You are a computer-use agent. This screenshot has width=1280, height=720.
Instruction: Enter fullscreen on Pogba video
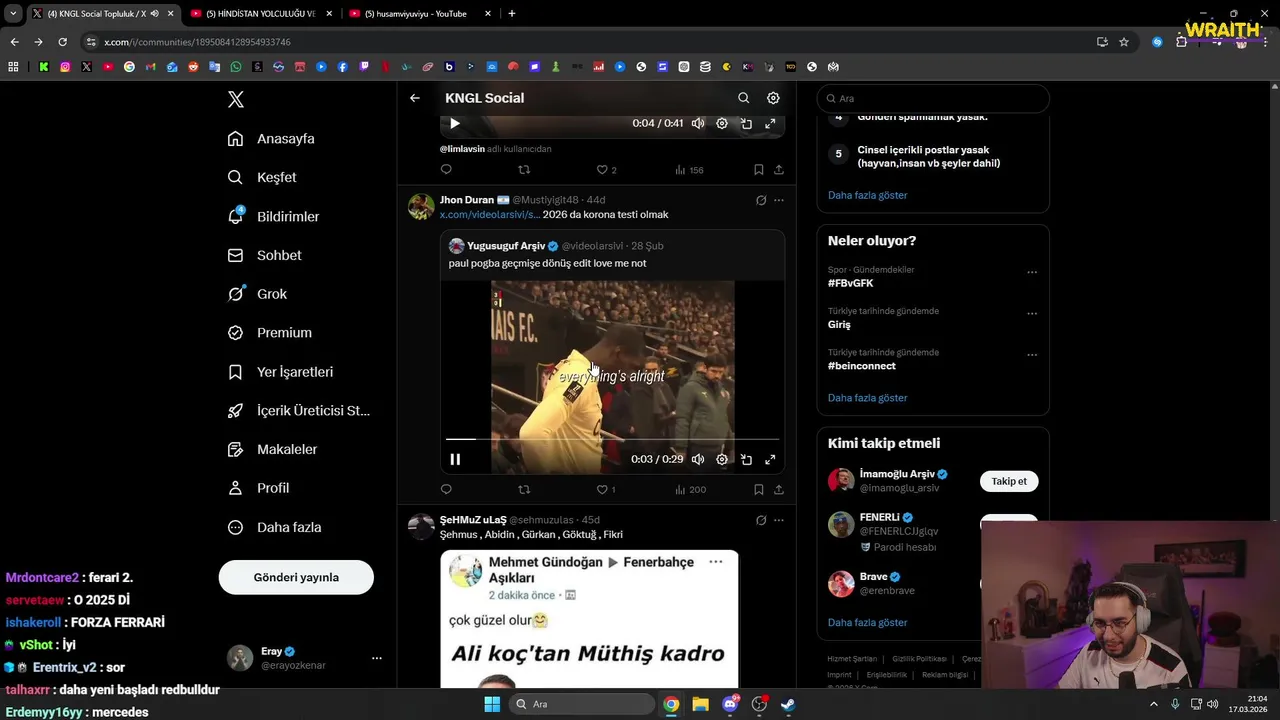point(770,459)
